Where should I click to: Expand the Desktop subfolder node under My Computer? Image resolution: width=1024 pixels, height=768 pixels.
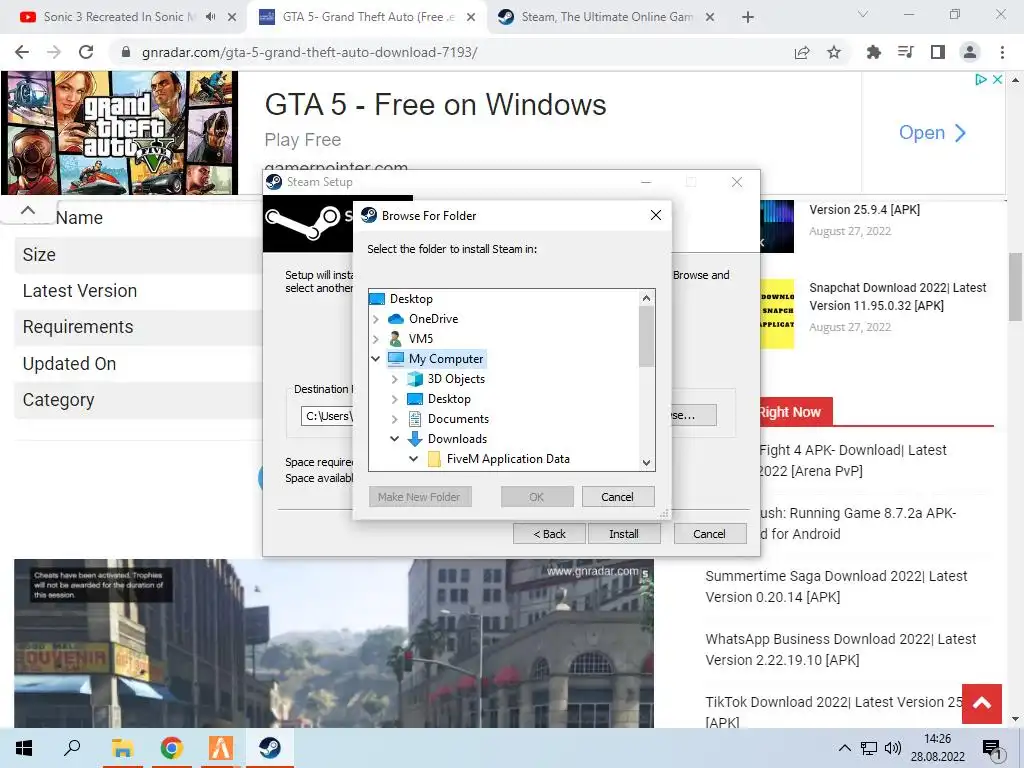[x=394, y=399]
